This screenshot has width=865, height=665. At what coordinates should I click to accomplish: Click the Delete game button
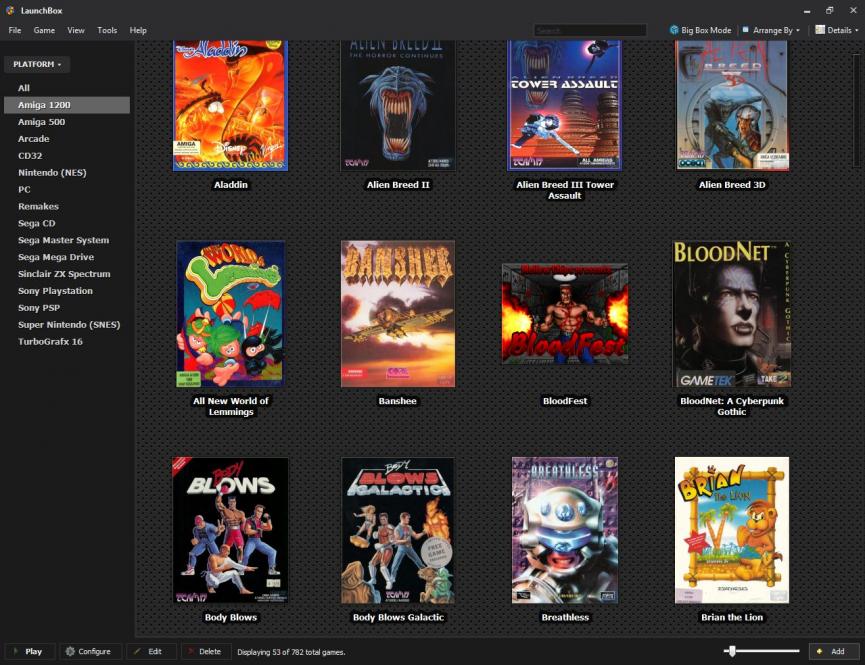pyautogui.click(x=189, y=651)
